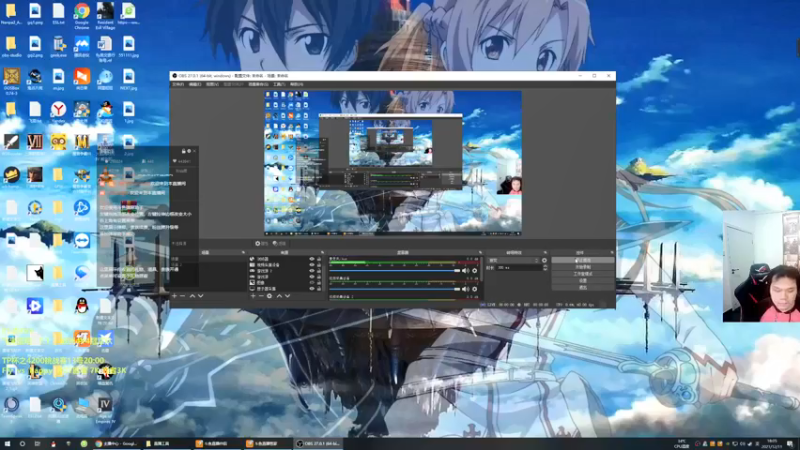
Task: Adjust the second mixer channel volume slider
Action: click(394, 289)
